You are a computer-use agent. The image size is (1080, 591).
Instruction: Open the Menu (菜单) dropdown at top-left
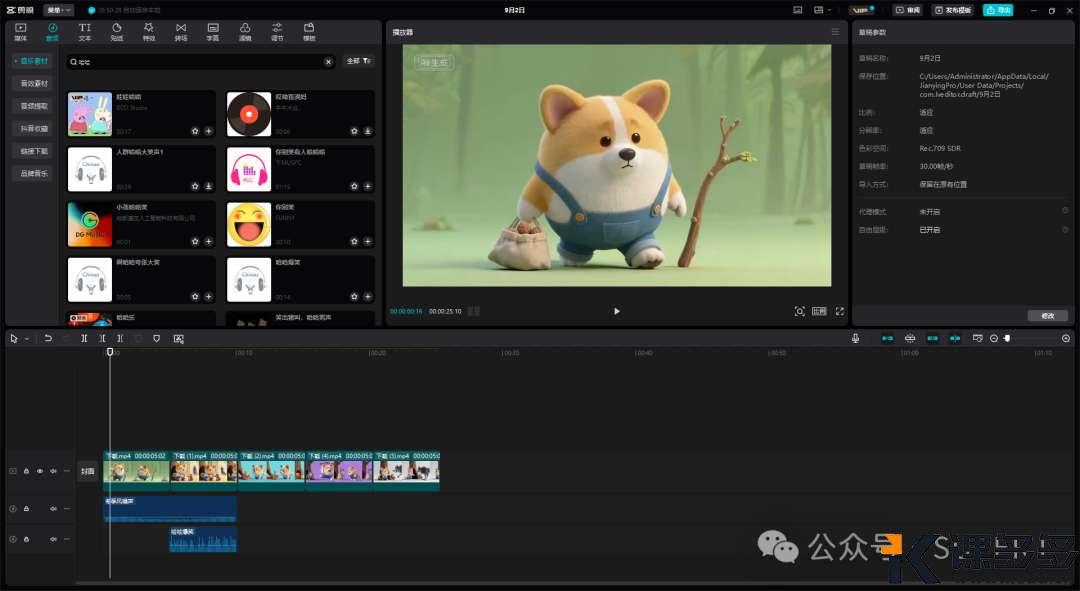(x=58, y=10)
